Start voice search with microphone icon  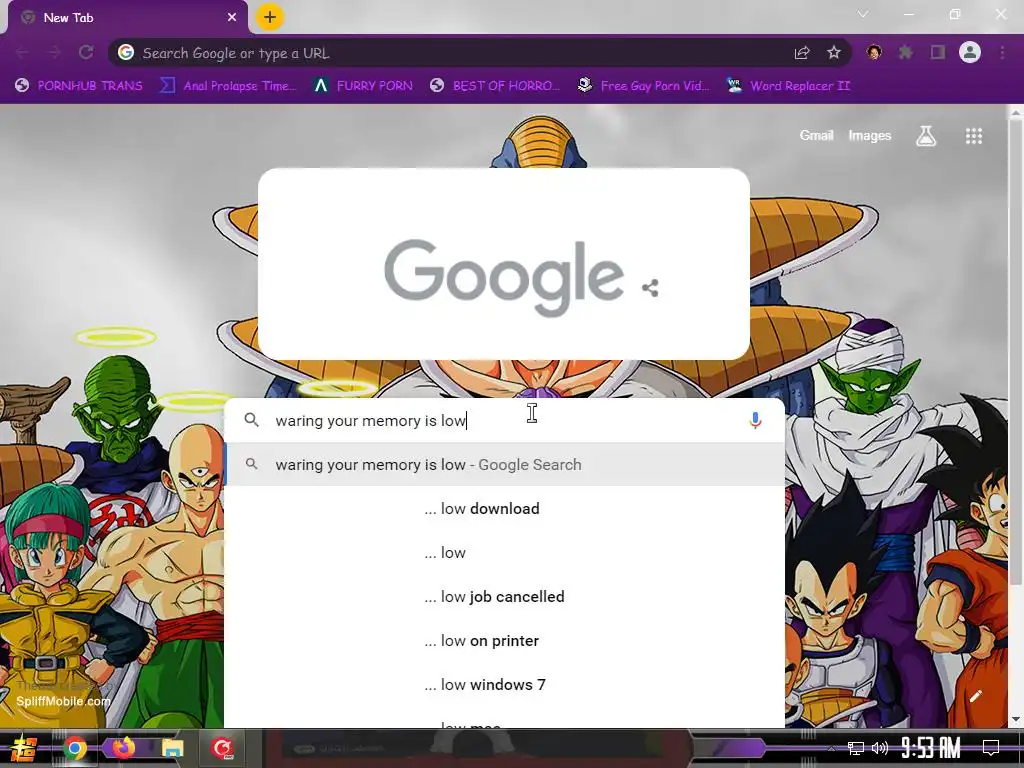coord(755,420)
